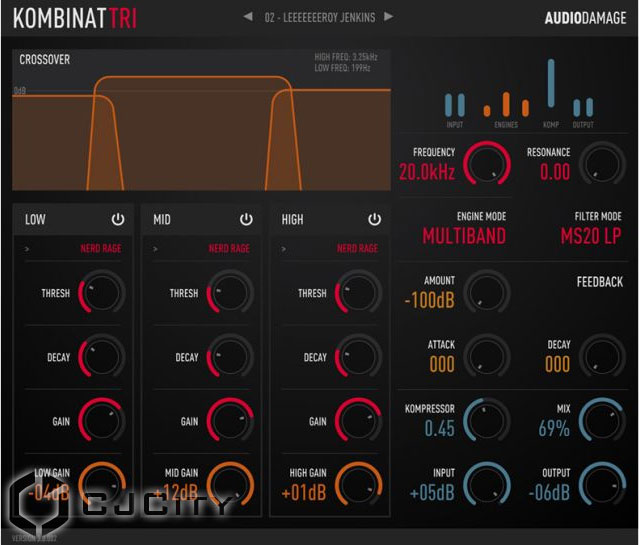The width and height of the screenshot is (639, 545).
Task: Click the 0.00 resonance value
Action: tap(555, 172)
